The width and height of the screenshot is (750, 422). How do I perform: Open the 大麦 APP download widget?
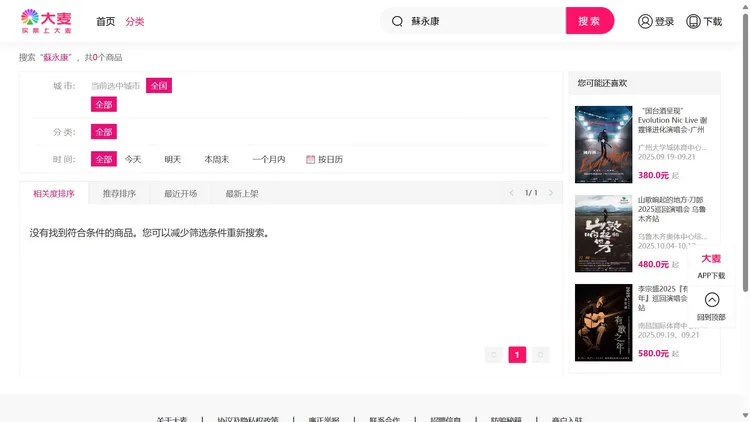pyautogui.click(x=711, y=265)
